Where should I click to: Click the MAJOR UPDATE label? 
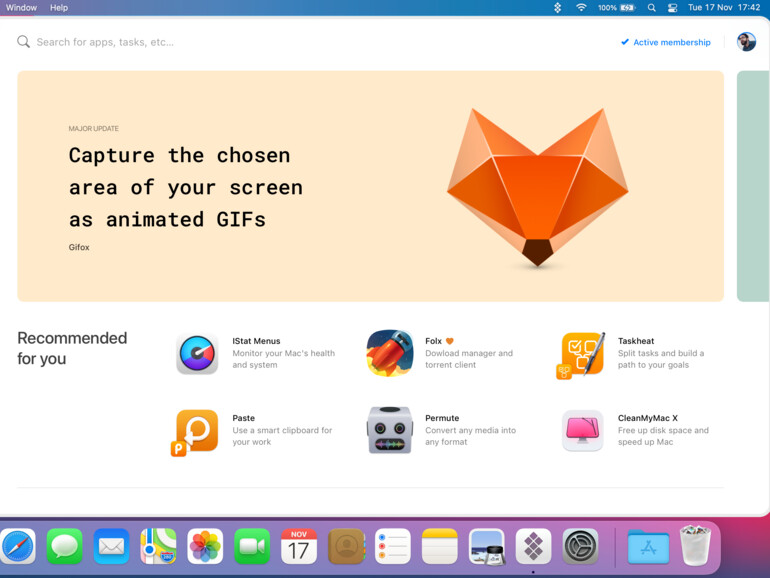tap(93, 129)
